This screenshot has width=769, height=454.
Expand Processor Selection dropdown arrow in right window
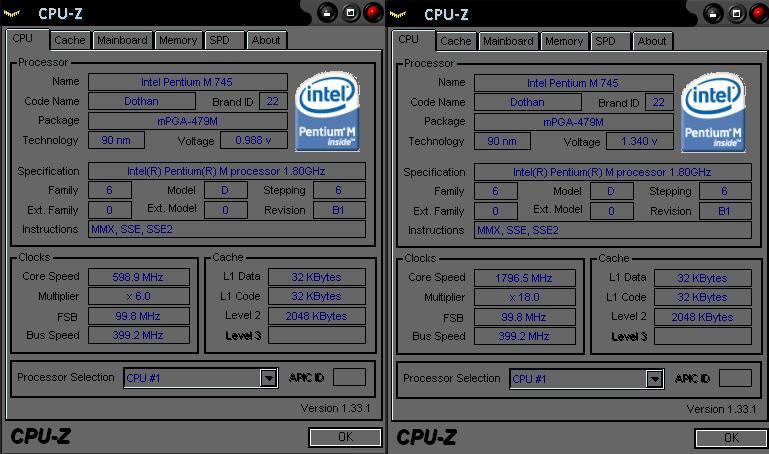pos(654,379)
